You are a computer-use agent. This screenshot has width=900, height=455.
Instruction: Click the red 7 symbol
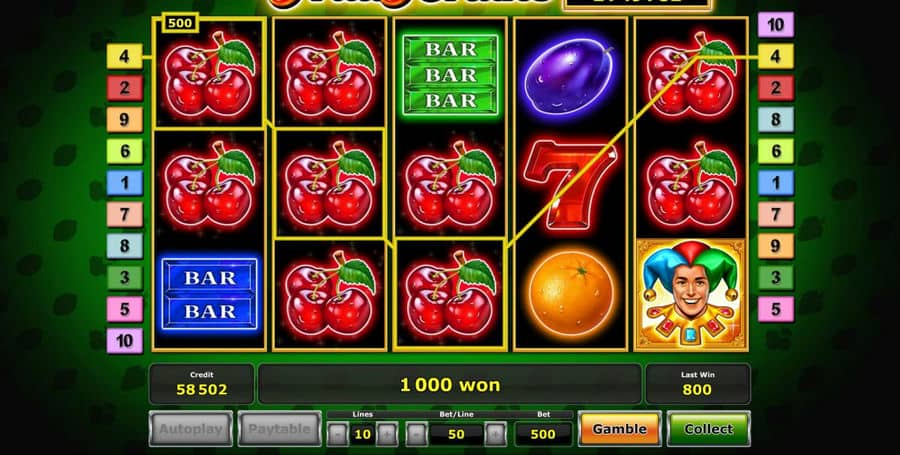click(569, 184)
